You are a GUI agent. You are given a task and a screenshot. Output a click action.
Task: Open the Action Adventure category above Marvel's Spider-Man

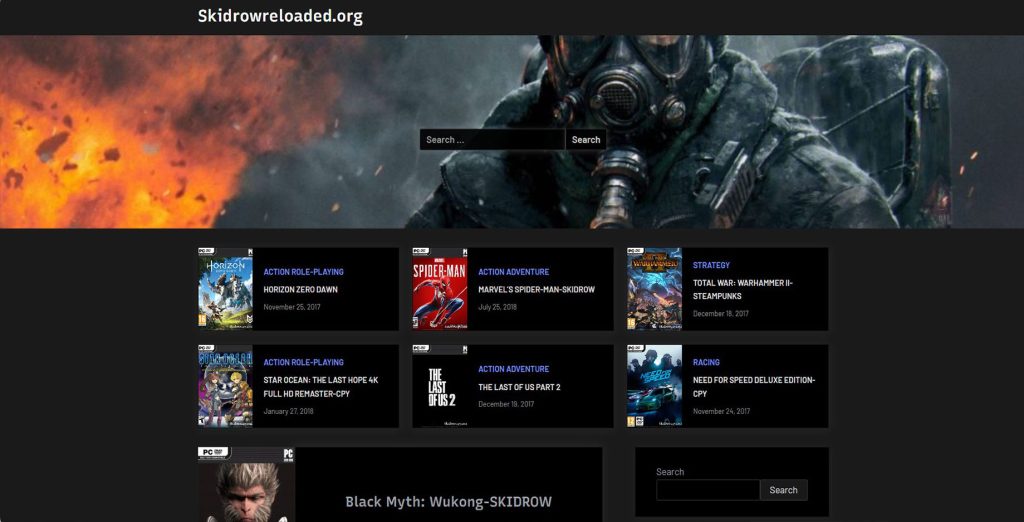[x=513, y=272]
